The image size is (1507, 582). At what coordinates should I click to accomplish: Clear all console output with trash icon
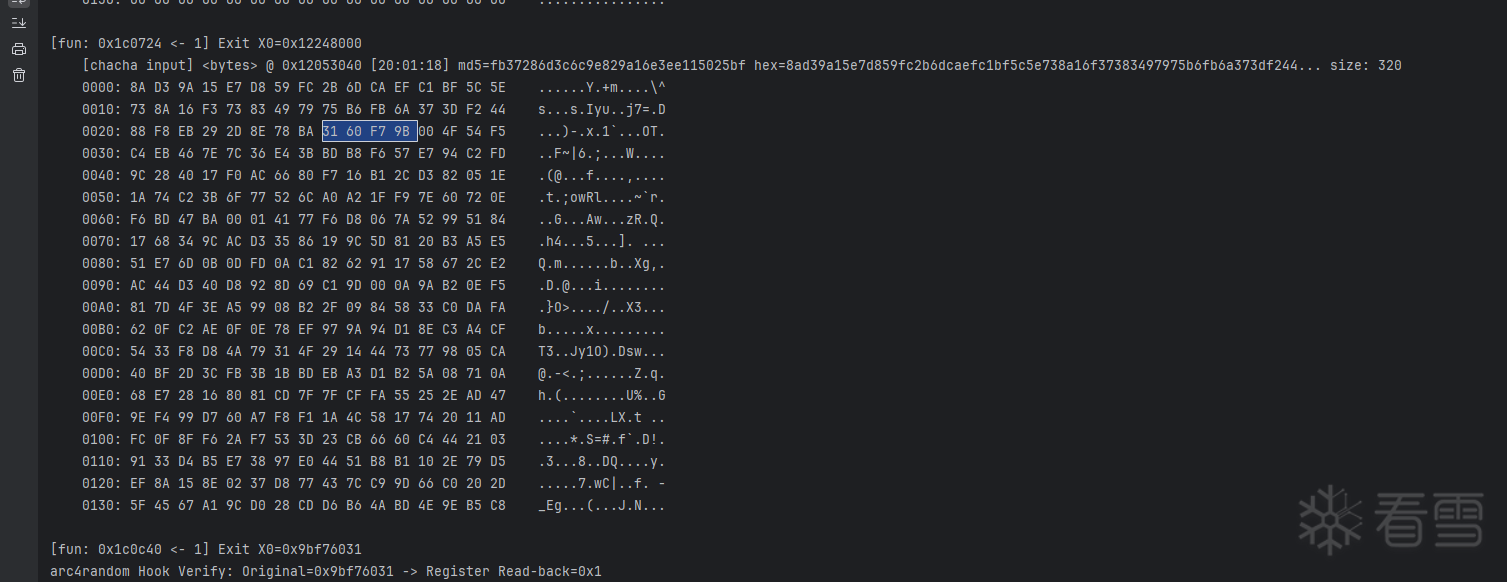(19, 75)
